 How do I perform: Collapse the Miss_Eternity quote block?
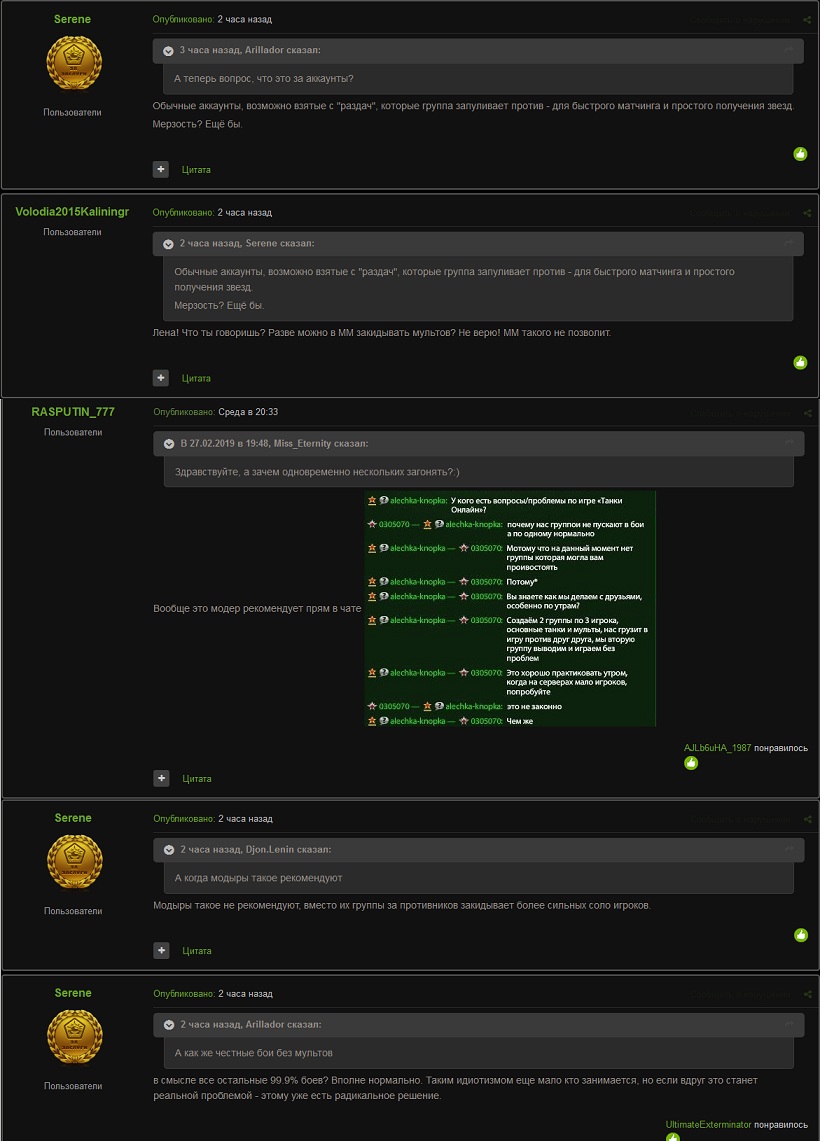[170, 443]
